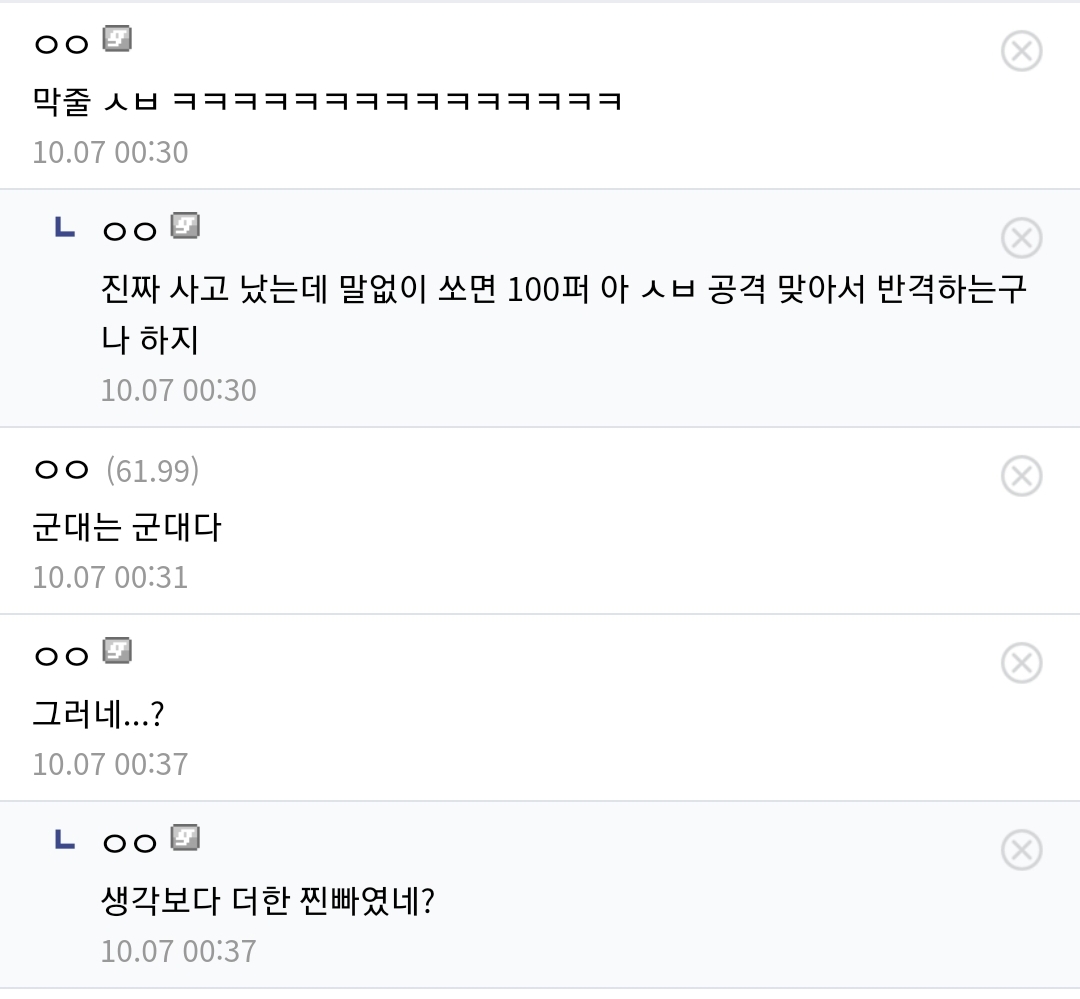Select the ㅇㅇ nickname with IP (61.99)
1080x999 pixels.
[62, 470]
